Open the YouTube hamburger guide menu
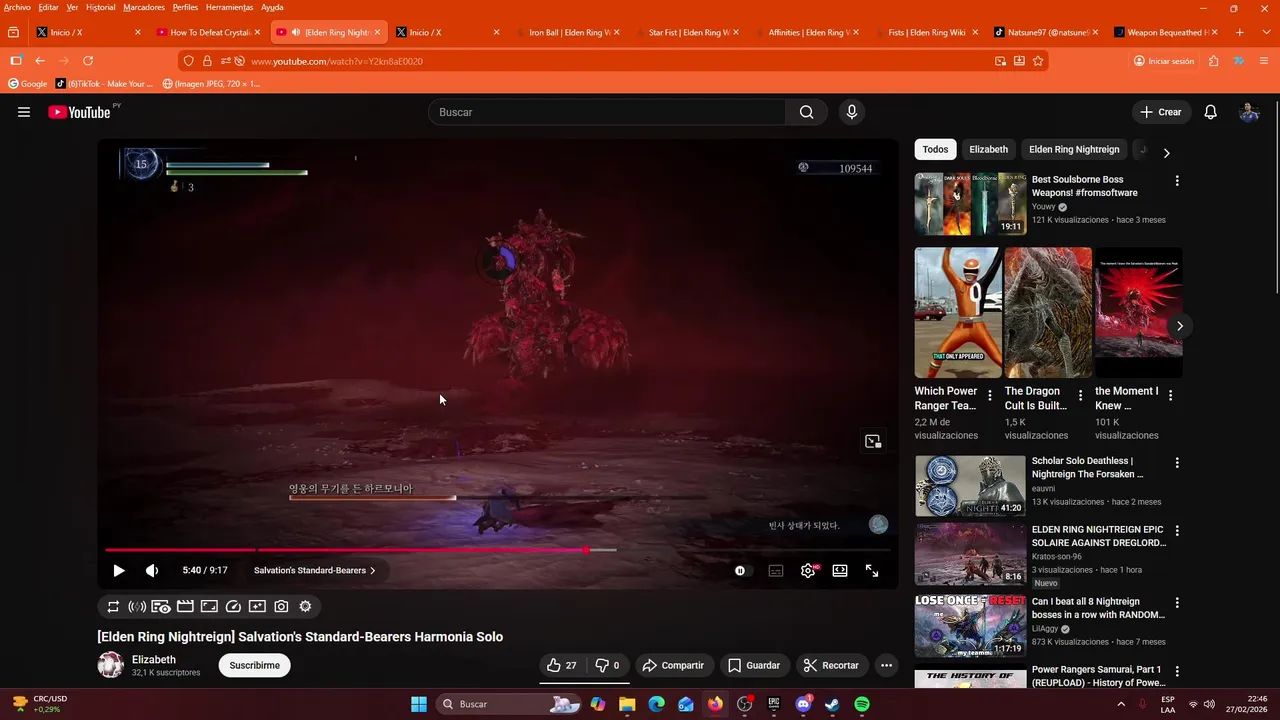1280x720 pixels. pos(24,112)
